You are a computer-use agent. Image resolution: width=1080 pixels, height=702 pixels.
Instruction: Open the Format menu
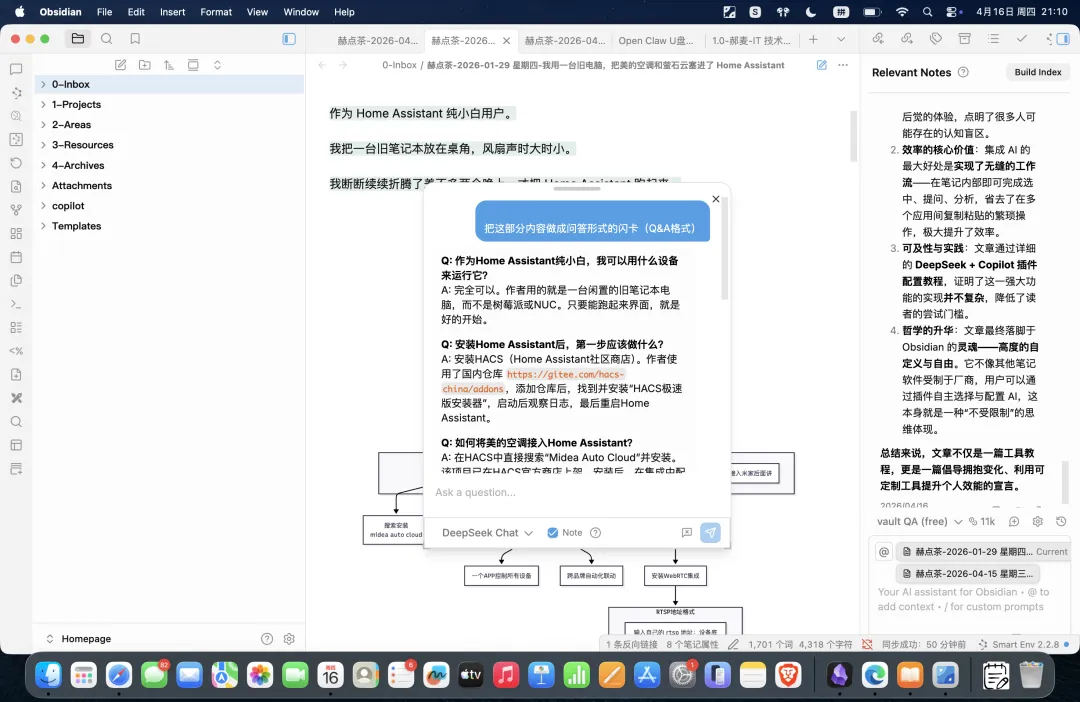[216, 12]
